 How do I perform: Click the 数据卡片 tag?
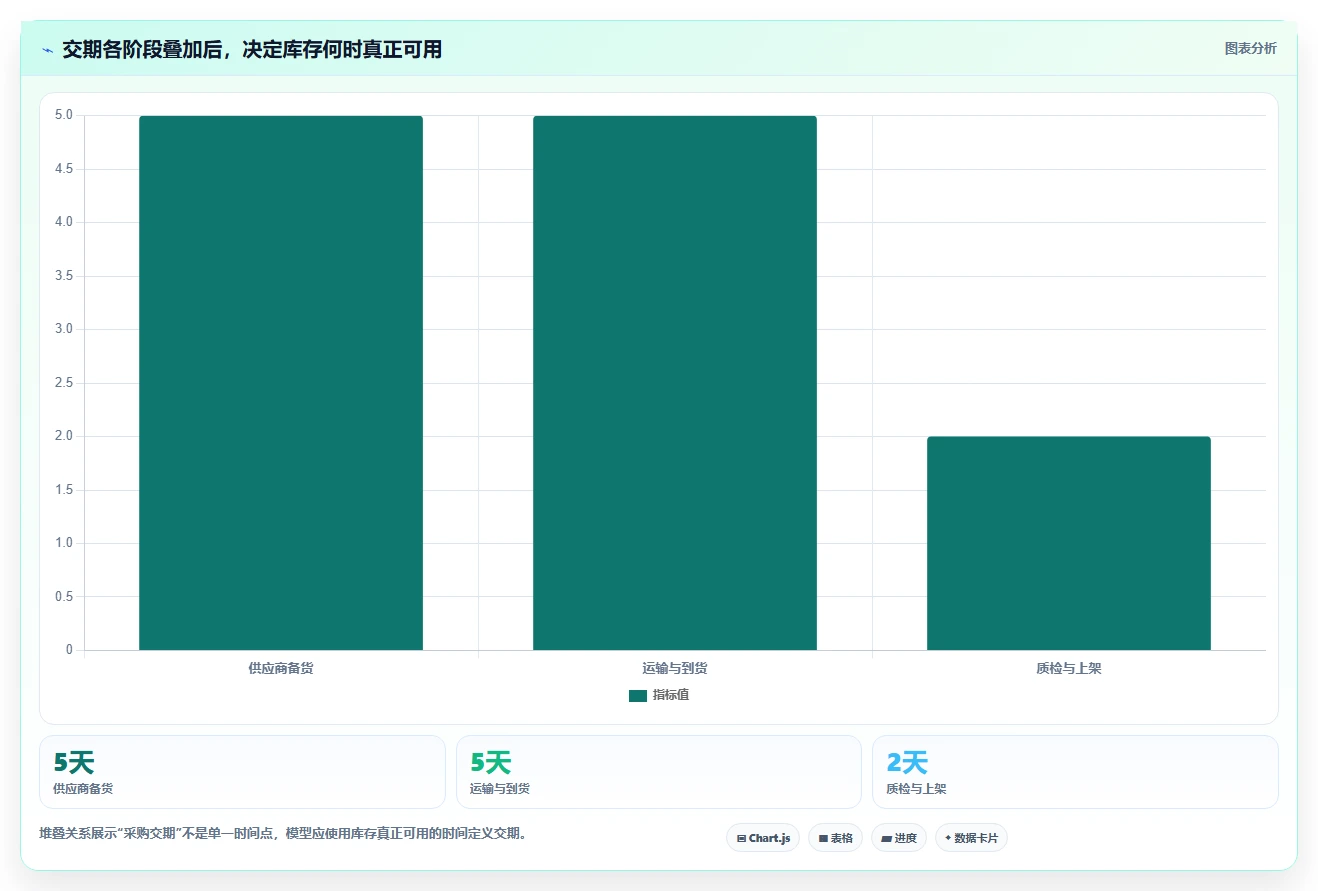[x=971, y=838]
